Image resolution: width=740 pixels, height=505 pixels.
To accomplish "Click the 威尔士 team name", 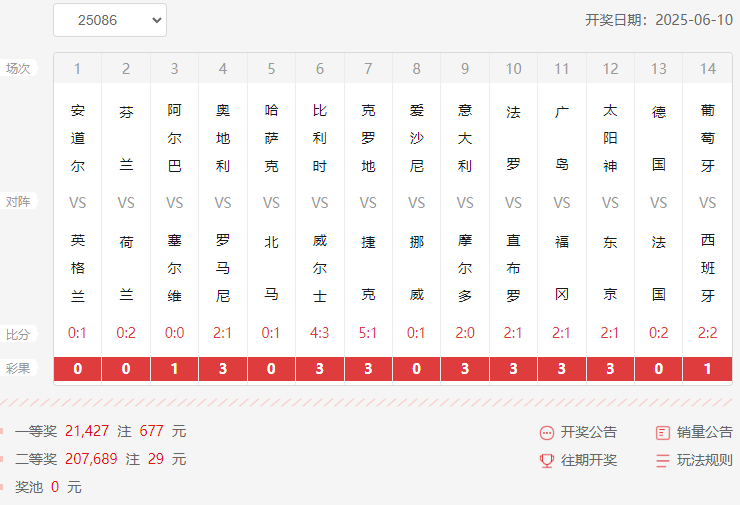I will pos(320,268).
